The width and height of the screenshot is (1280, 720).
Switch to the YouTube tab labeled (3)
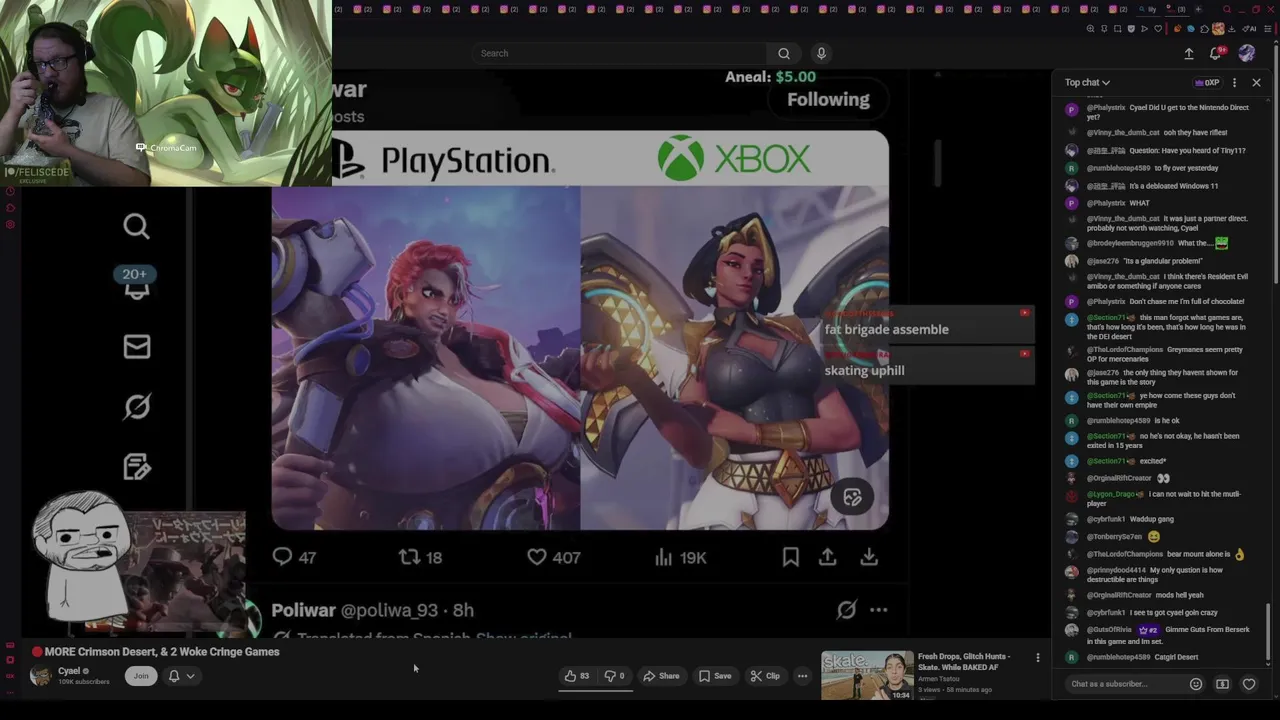[x=1177, y=10]
